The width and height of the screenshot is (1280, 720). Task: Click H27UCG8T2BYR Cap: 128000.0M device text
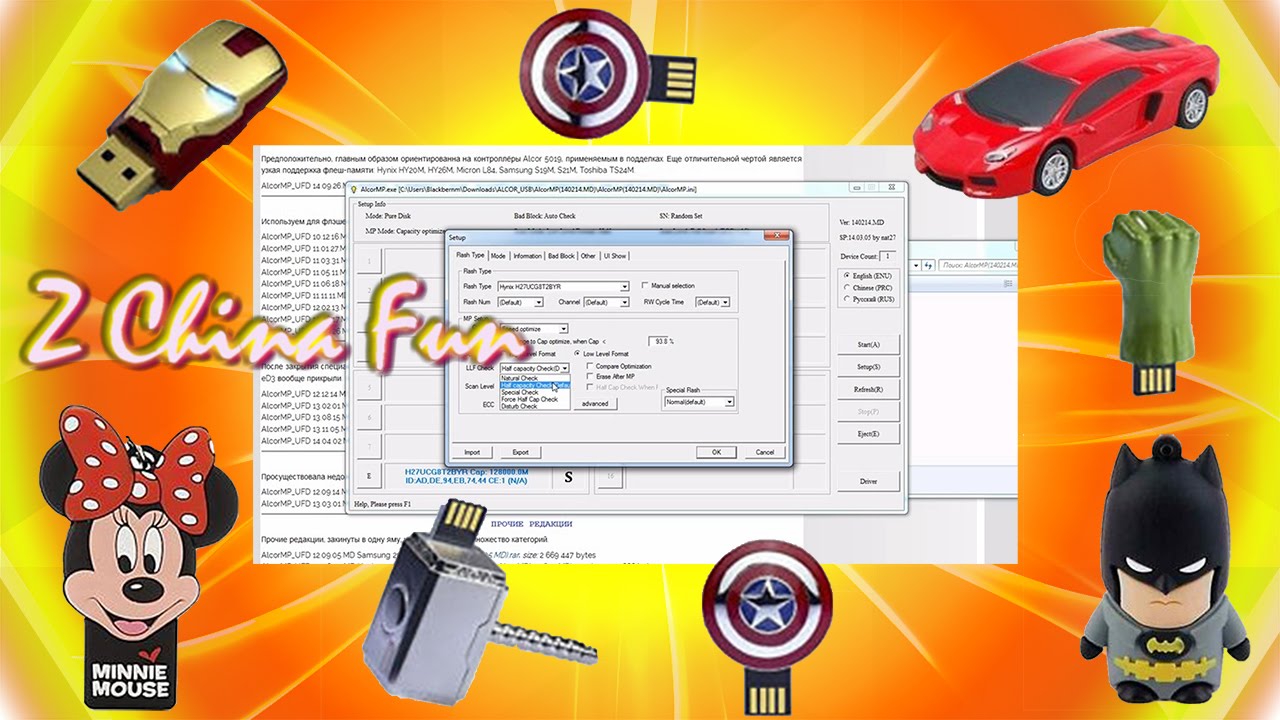[466, 471]
